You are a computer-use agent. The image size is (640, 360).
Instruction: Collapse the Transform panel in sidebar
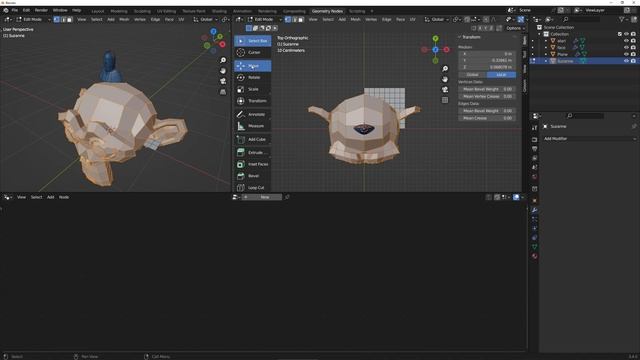coord(460,37)
